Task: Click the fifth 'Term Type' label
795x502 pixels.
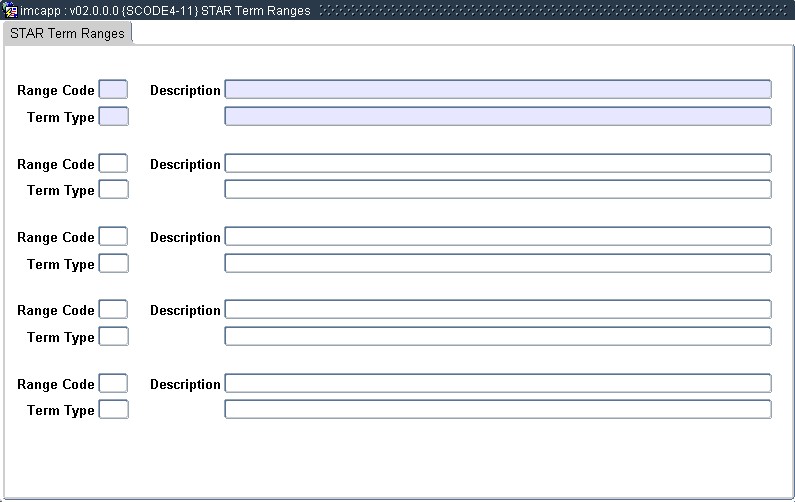Action: click(61, 410)
